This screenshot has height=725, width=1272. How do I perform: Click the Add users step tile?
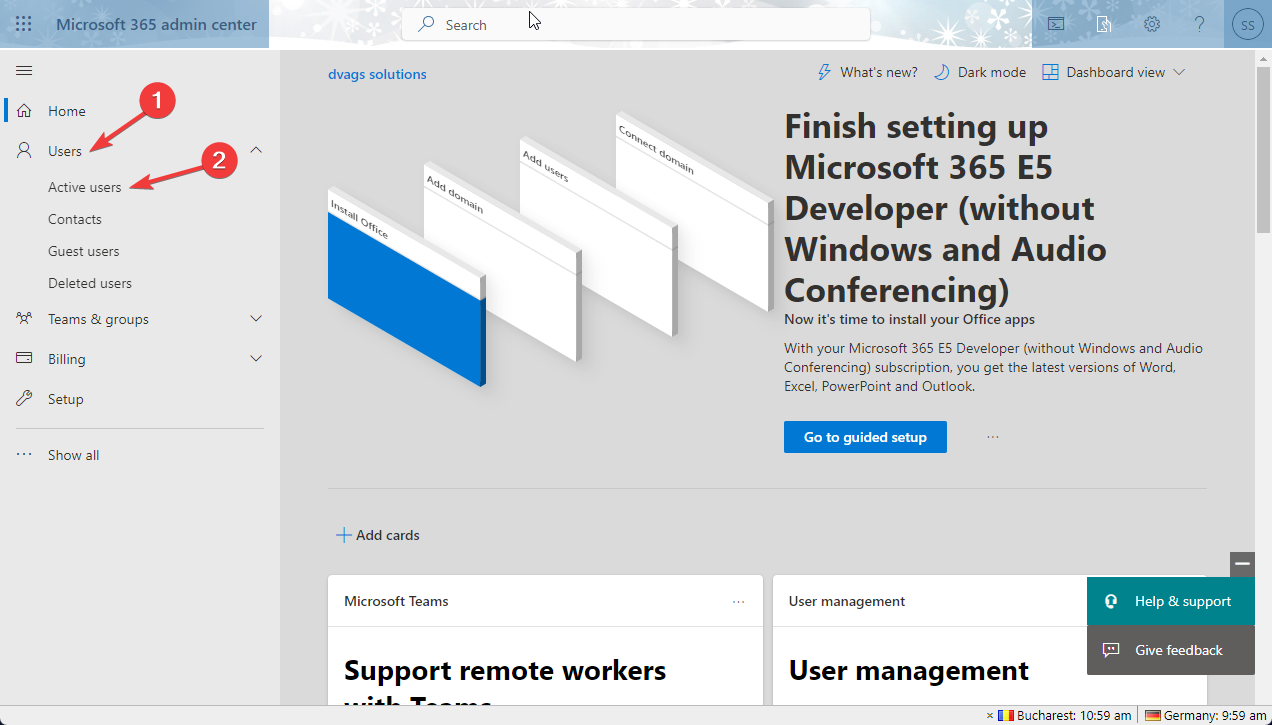pyautogui.click(x=597, y=237)
